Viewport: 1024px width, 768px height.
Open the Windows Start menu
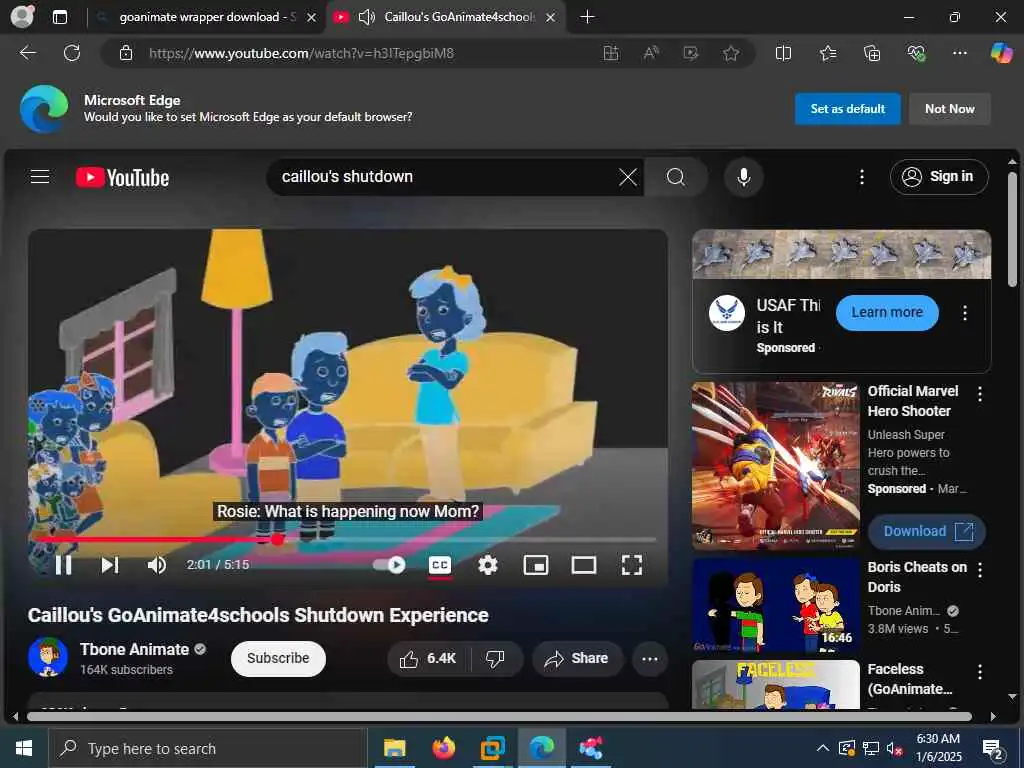coord(24,748)
